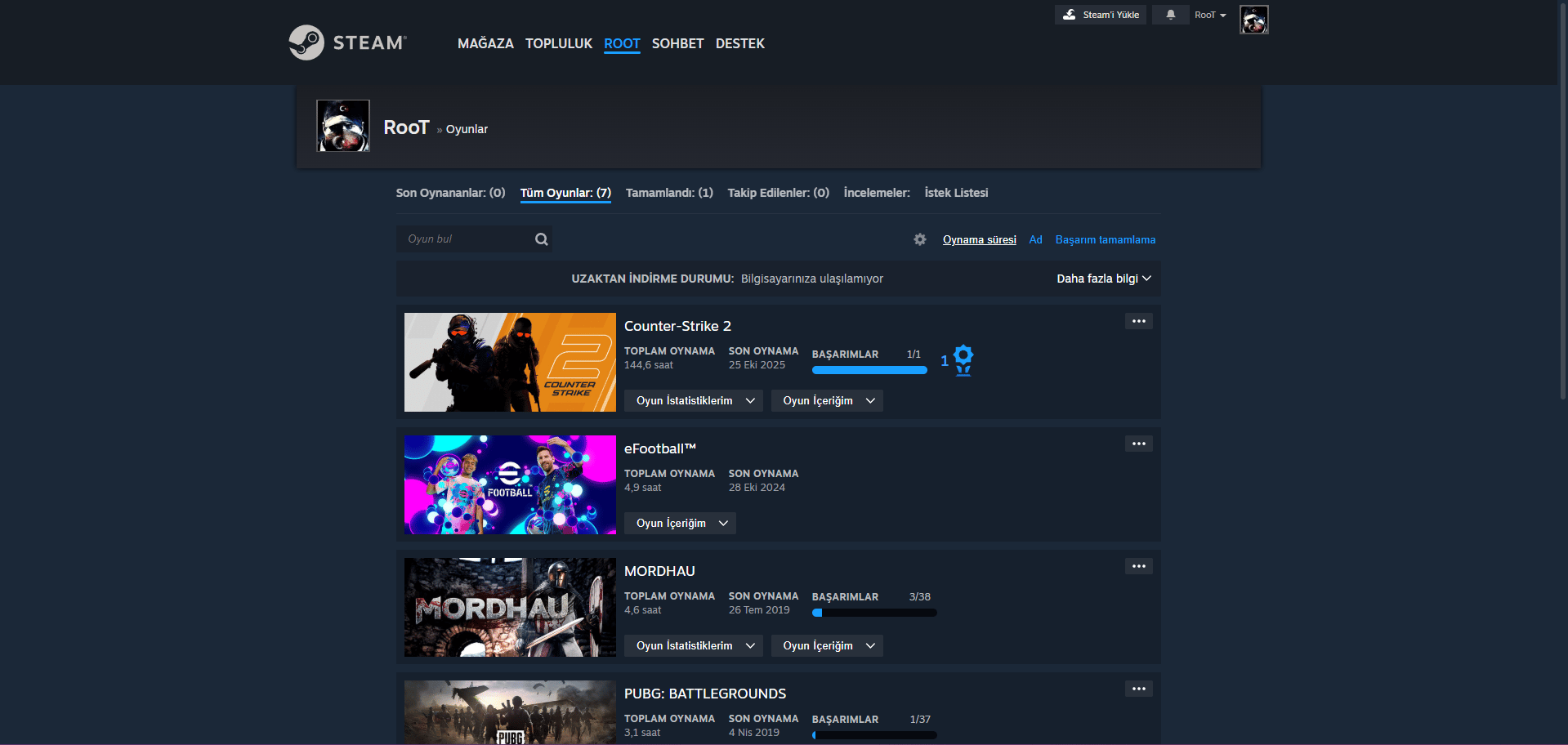Switch to Son Oynananlar tab

(x=450, y=193)
